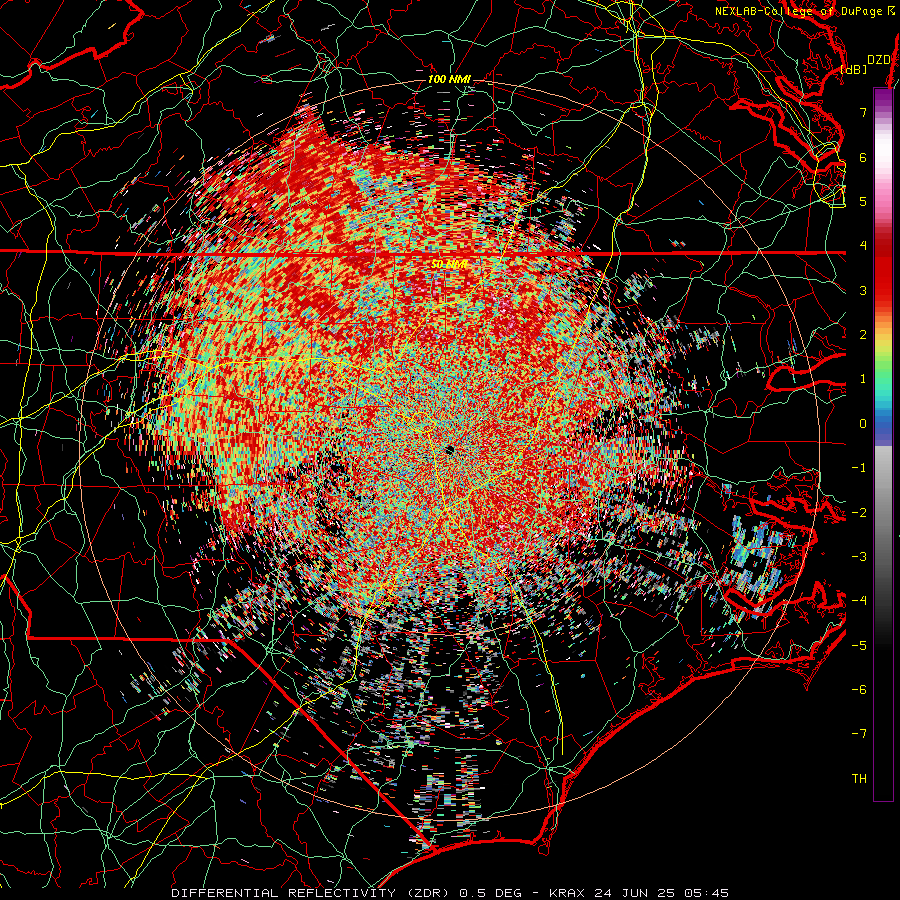Select the -3 value on the color scale
The width and height of the screenshot is (900, 900).
(x=859, y=557)
